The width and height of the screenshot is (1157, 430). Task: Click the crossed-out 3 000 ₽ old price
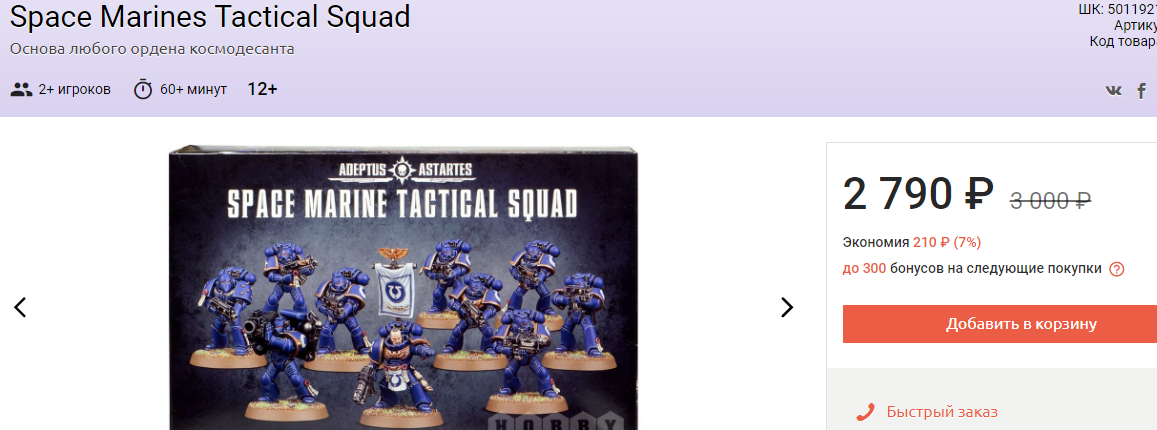(1050, 200)
